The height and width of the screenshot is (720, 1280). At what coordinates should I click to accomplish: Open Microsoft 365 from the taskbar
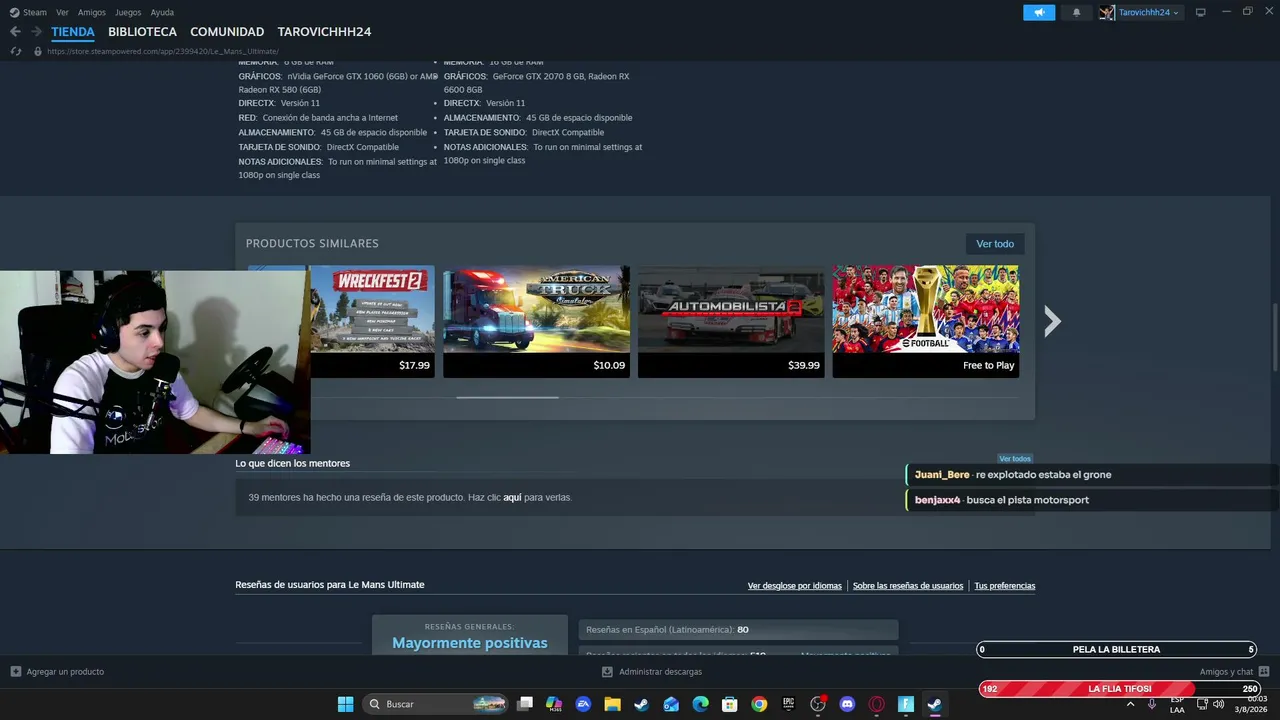point(554,704)
